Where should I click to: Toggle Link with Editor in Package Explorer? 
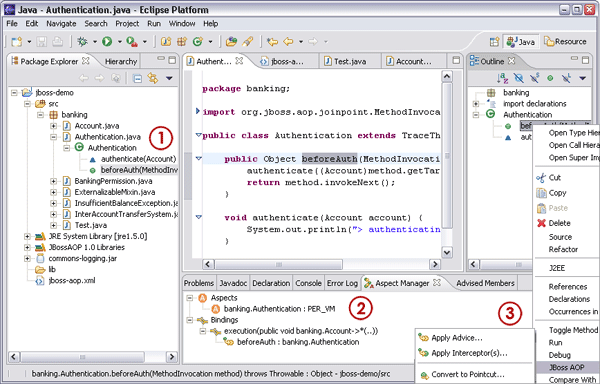[x=153, y=78]
